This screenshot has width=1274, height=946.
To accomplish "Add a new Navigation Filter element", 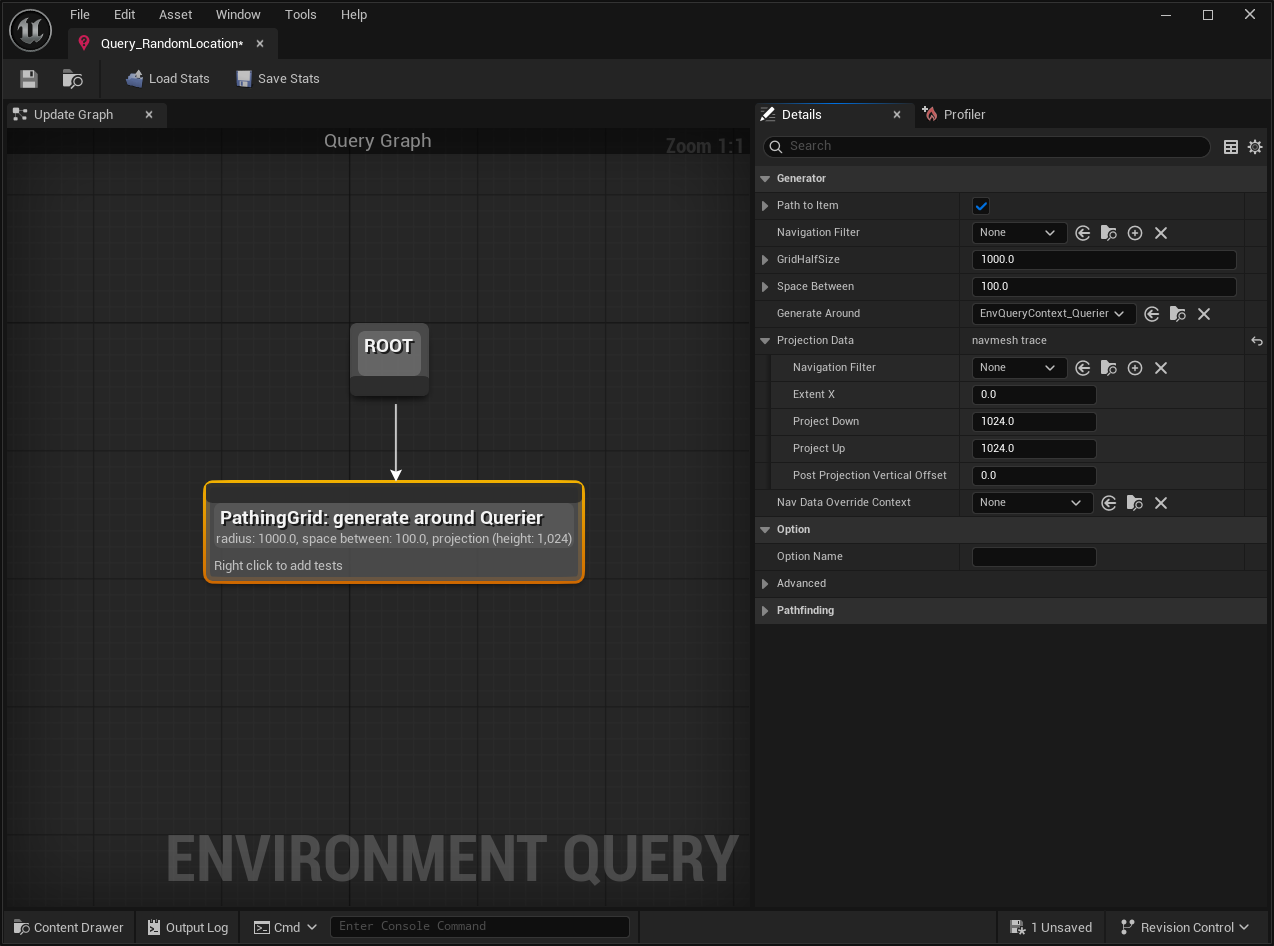I will 1134,232.
